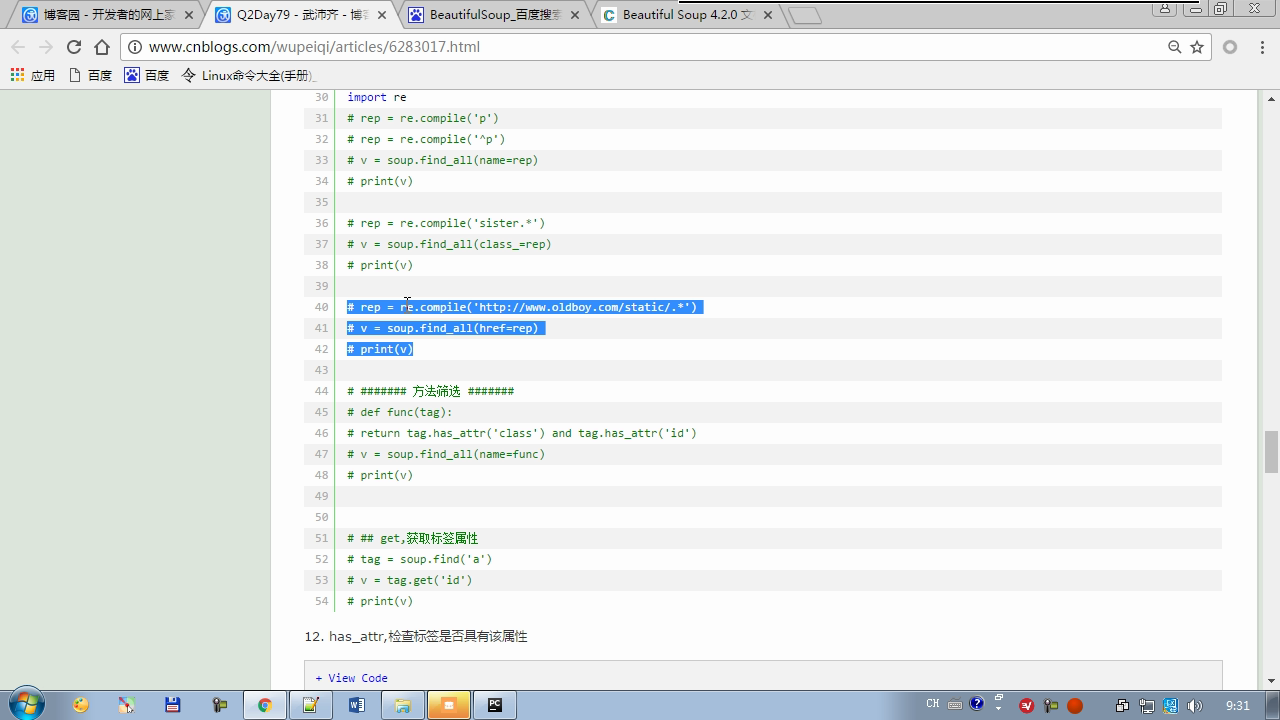Open the Baidu paw-icon bookmark
Image resolution: width=1280 pixels, height=720 pixels.
click(x=146, y=75)
